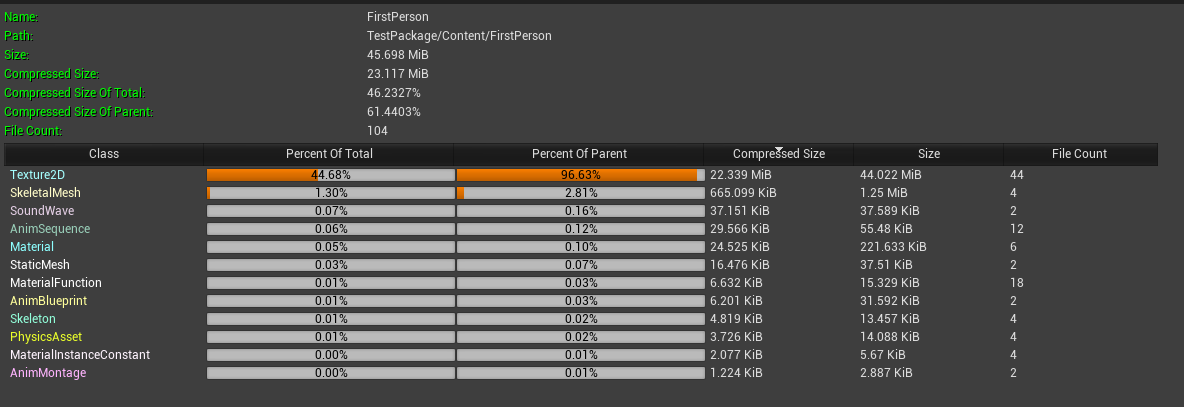
Task: Click the SoundWave class name
Action: click(x=42, y=211)
